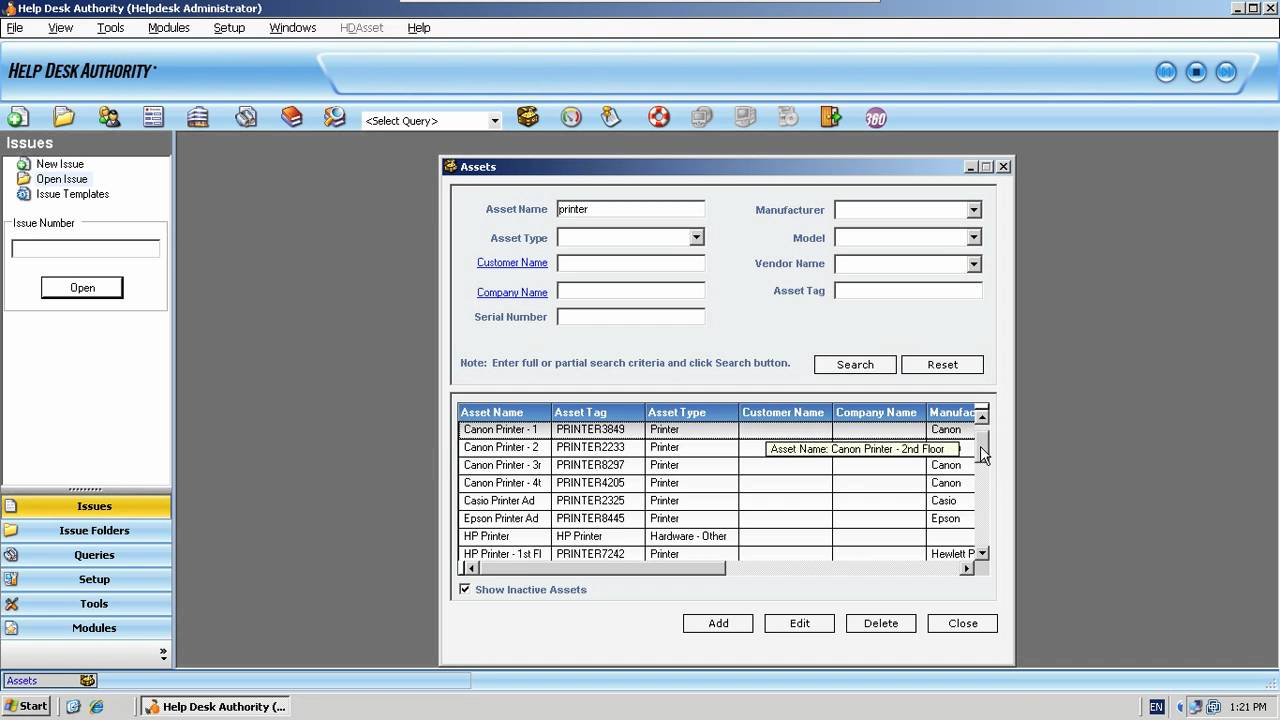Viewport: 1280px width, 720px height.
Task: Open the Asset Type dropdown
Action: 697,237
